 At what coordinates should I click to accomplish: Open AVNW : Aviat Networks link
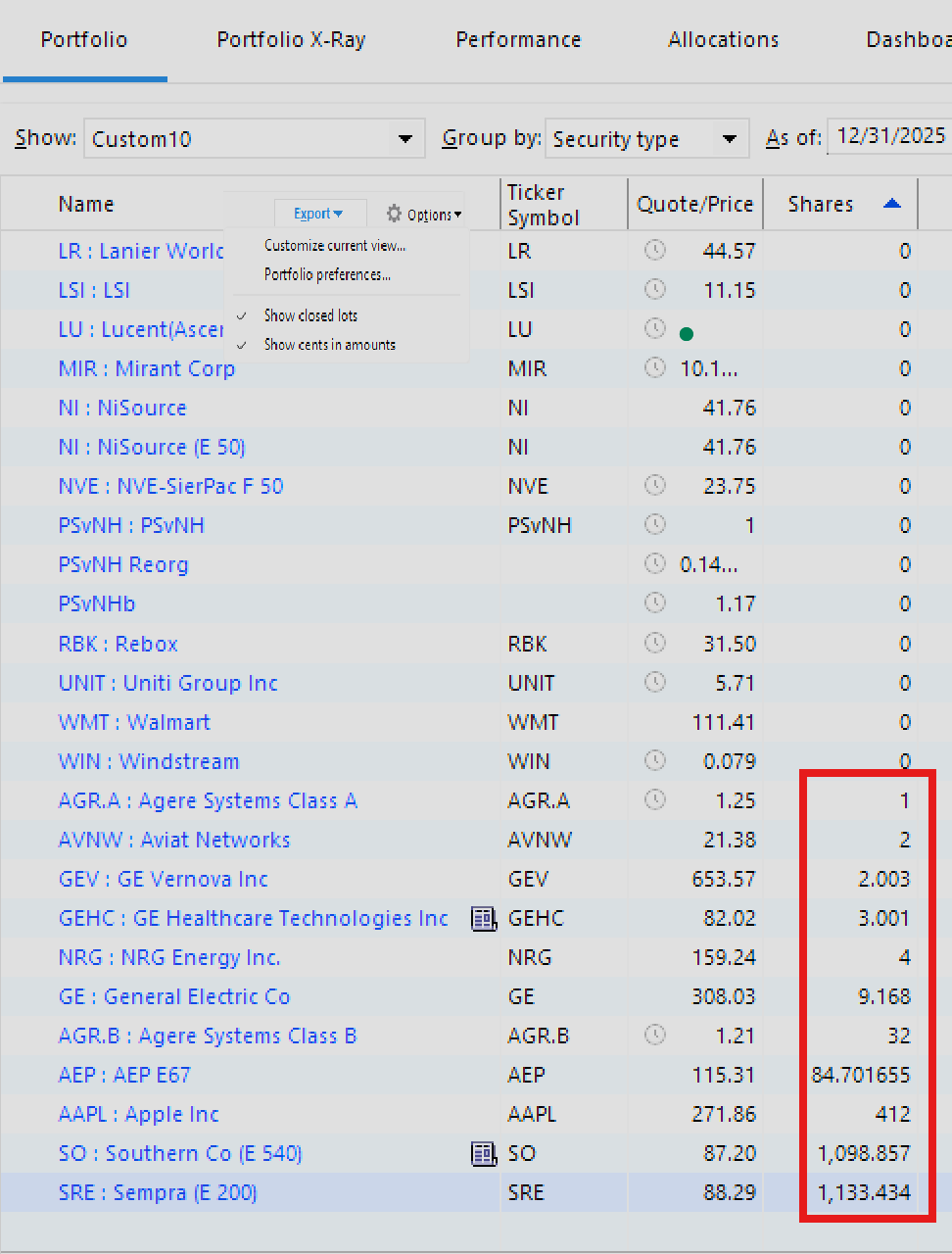pyautogui.click(x=174, y=840)
